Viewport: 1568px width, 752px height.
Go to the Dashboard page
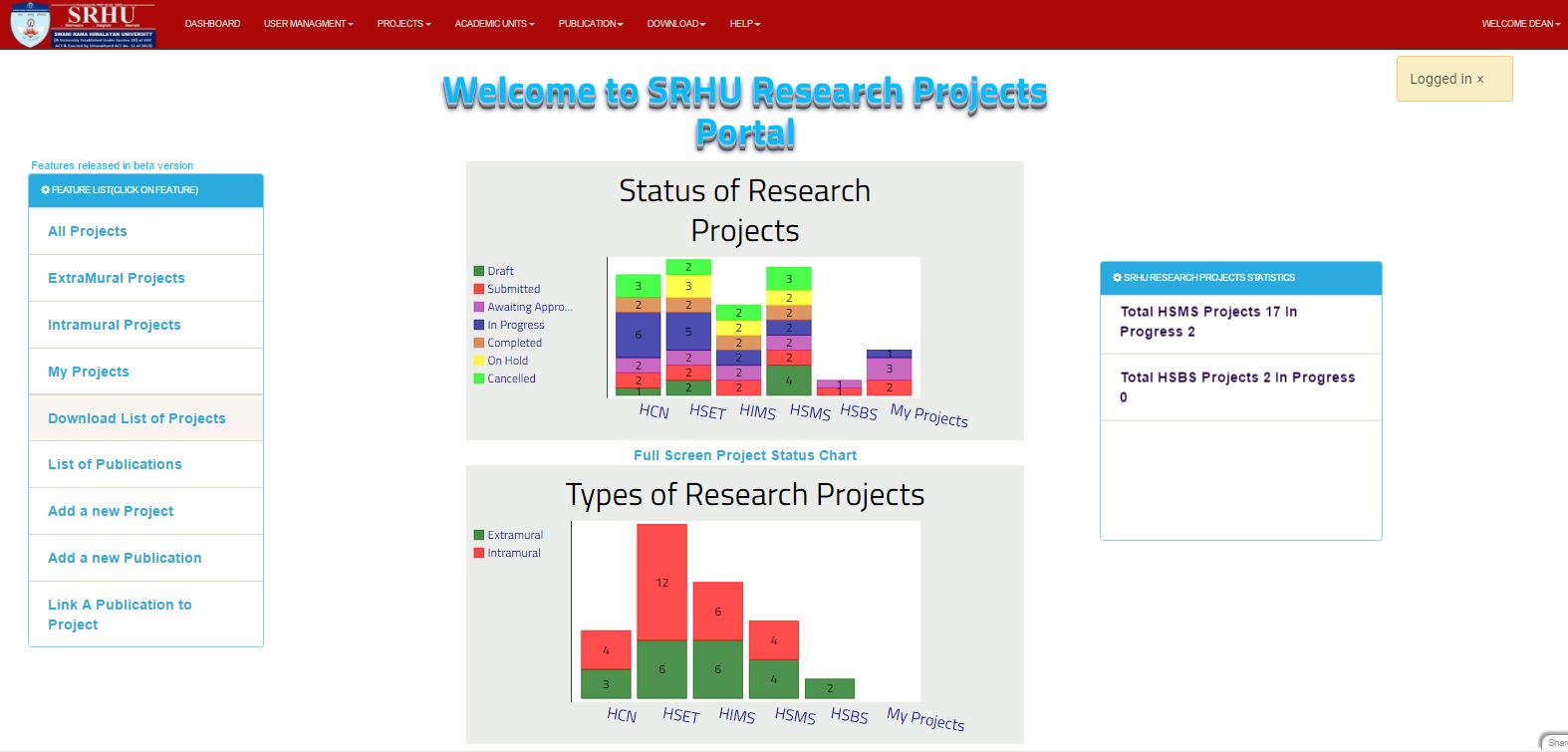pos(212,24)
